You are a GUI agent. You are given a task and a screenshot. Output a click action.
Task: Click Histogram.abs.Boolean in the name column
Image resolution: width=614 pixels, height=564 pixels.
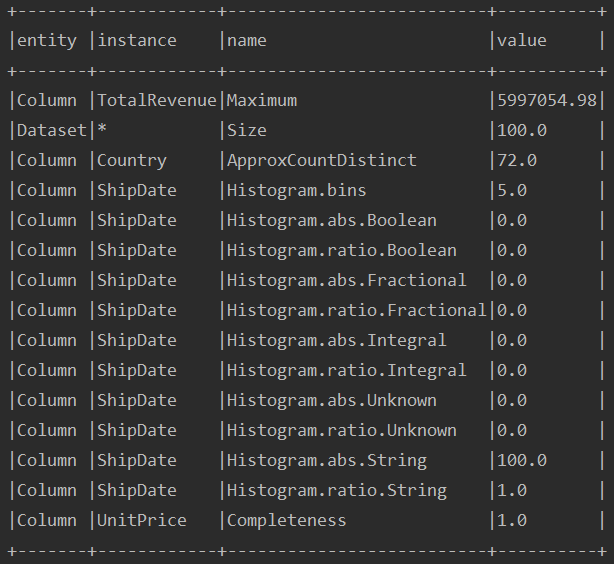(x=332, y=221)
